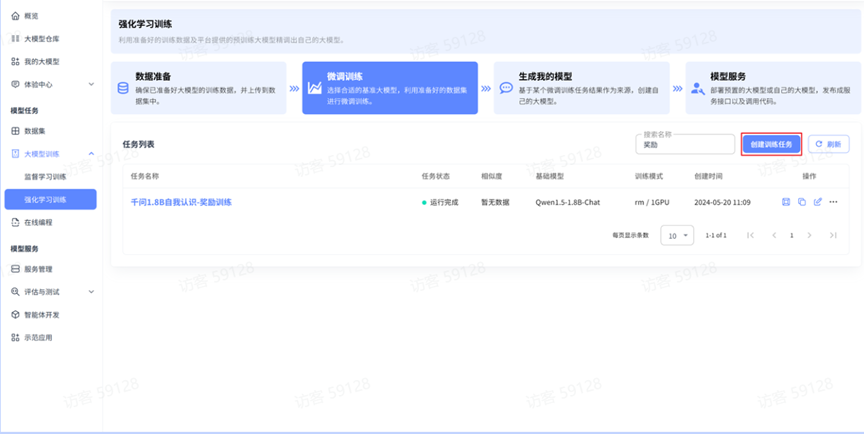The width and height of the screenshot is (864, 434).
Task: Click the 暂无数据 similarity cell
Action: click(495, 202)
